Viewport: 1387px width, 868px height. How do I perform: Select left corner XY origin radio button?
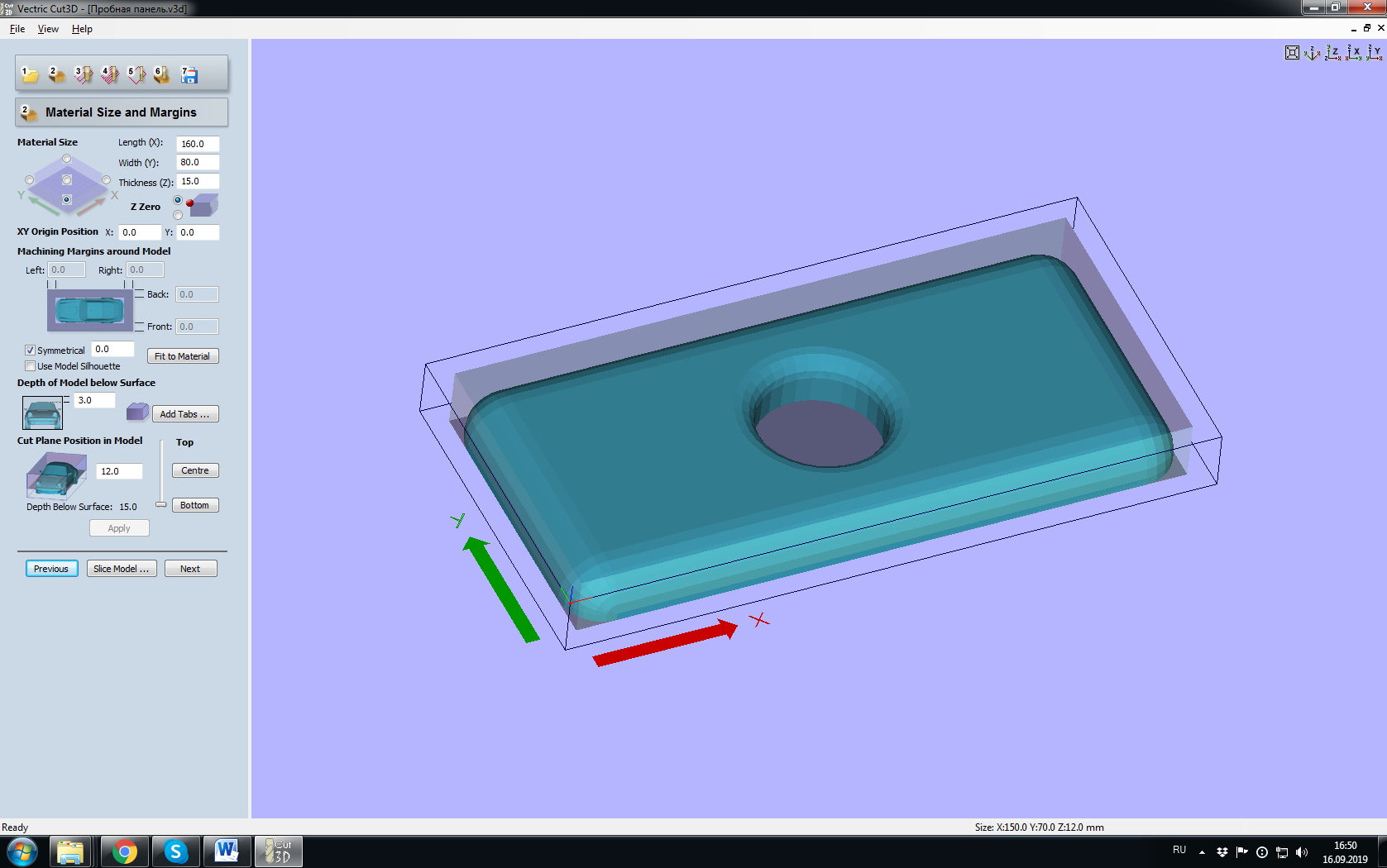tap(30, 179)
